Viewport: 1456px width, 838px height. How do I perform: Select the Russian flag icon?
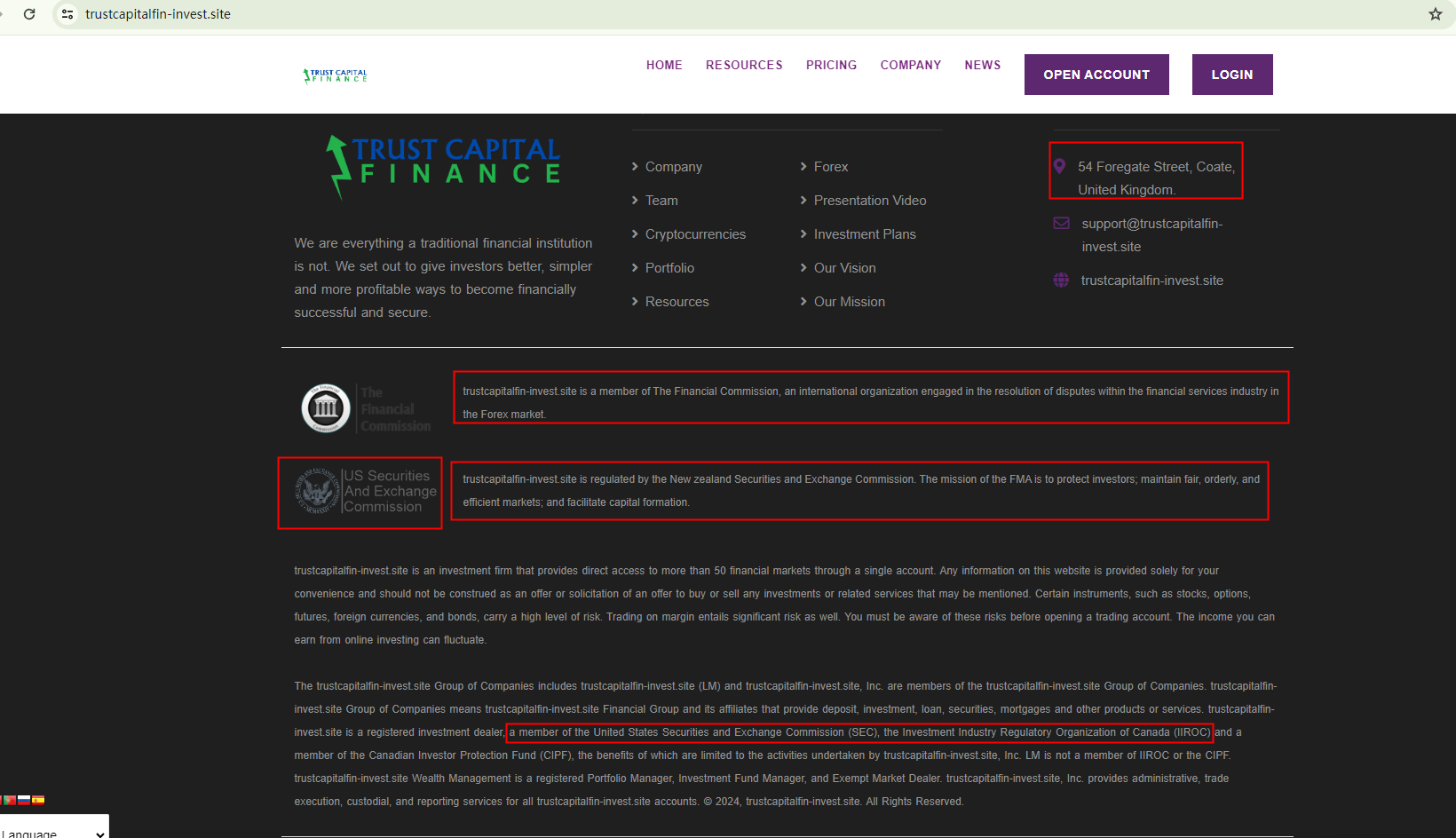24,800
